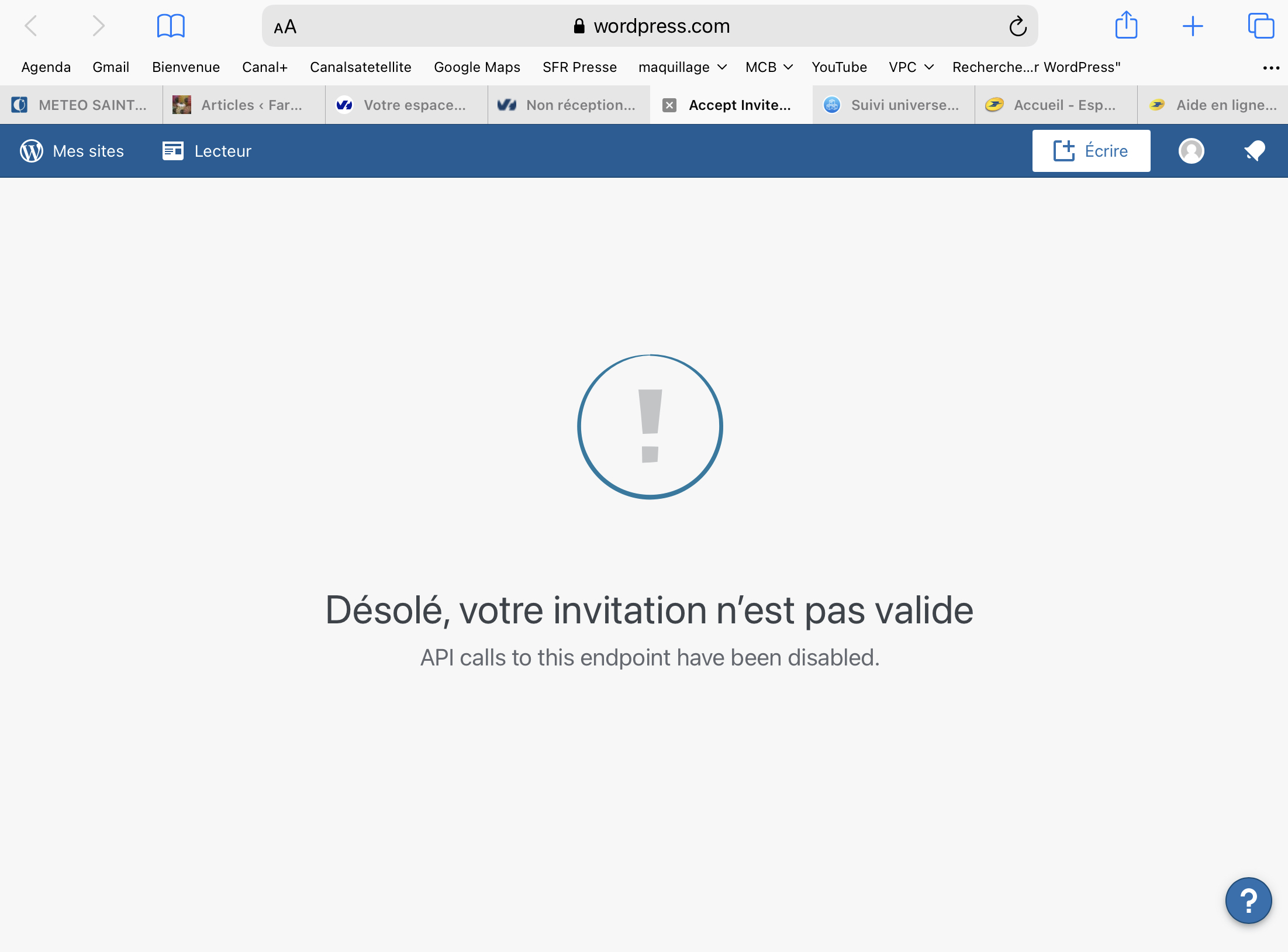This screenshot has width=1288, height=952.
Task: Switch to the METEO SAINT tab
Action: (81, 105)
